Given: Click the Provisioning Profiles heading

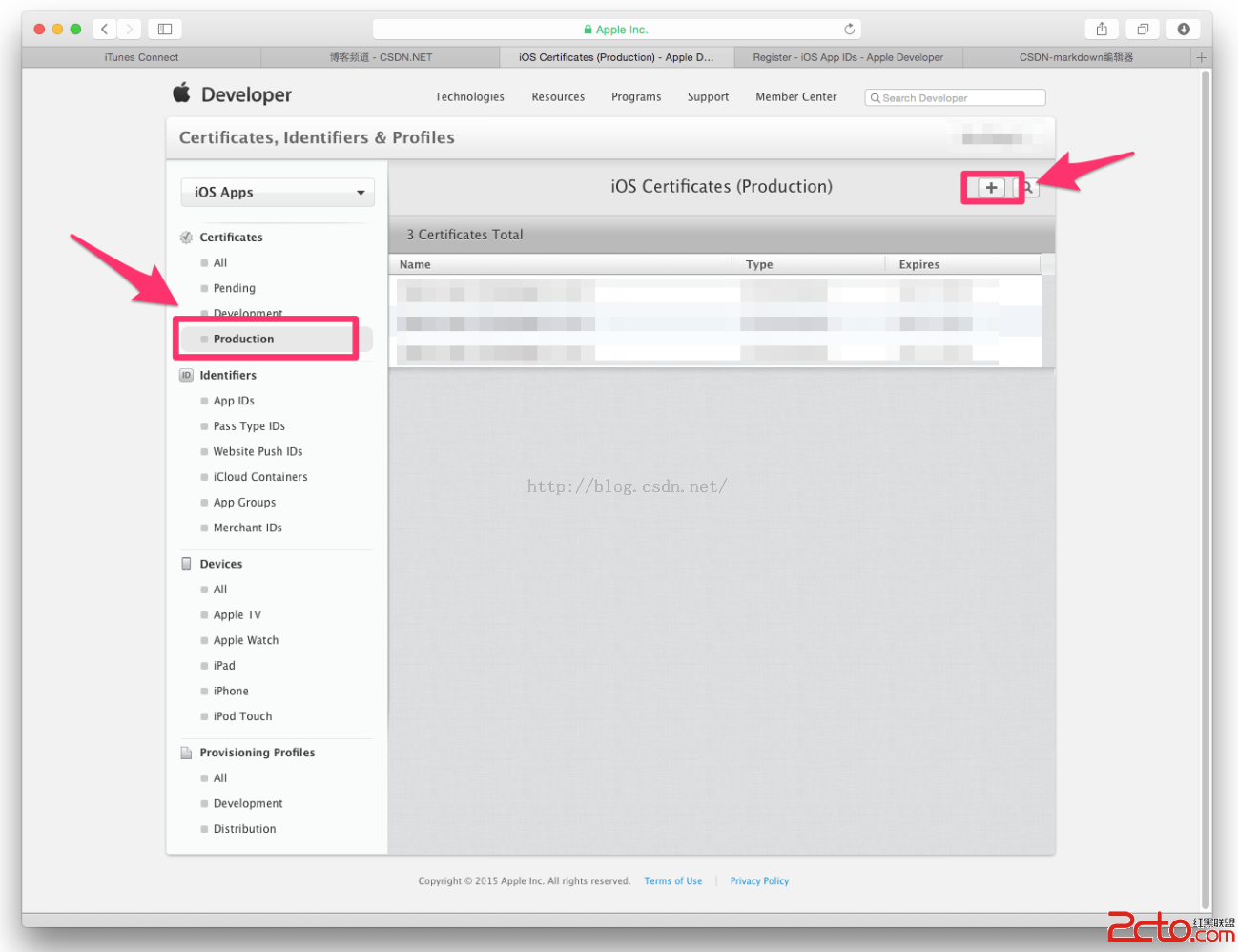Looking at the screenshot, I should coord(258,753).
